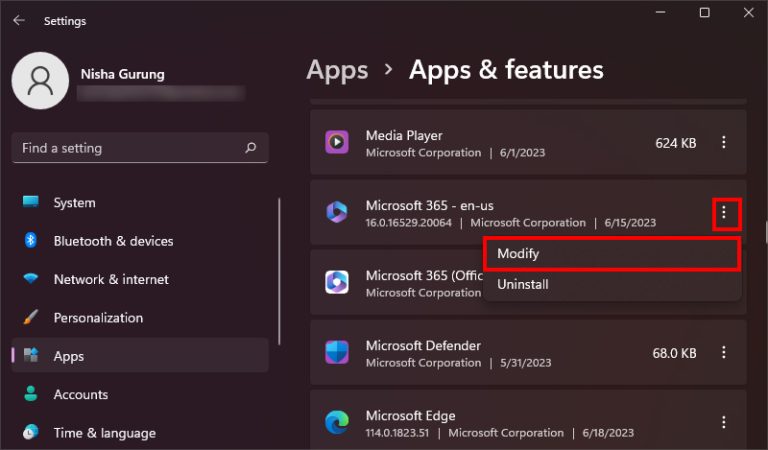Go to the Apps breadcrumb link
Image resolution: width=768 pixels, height=450 pixels.
[337, 70]
